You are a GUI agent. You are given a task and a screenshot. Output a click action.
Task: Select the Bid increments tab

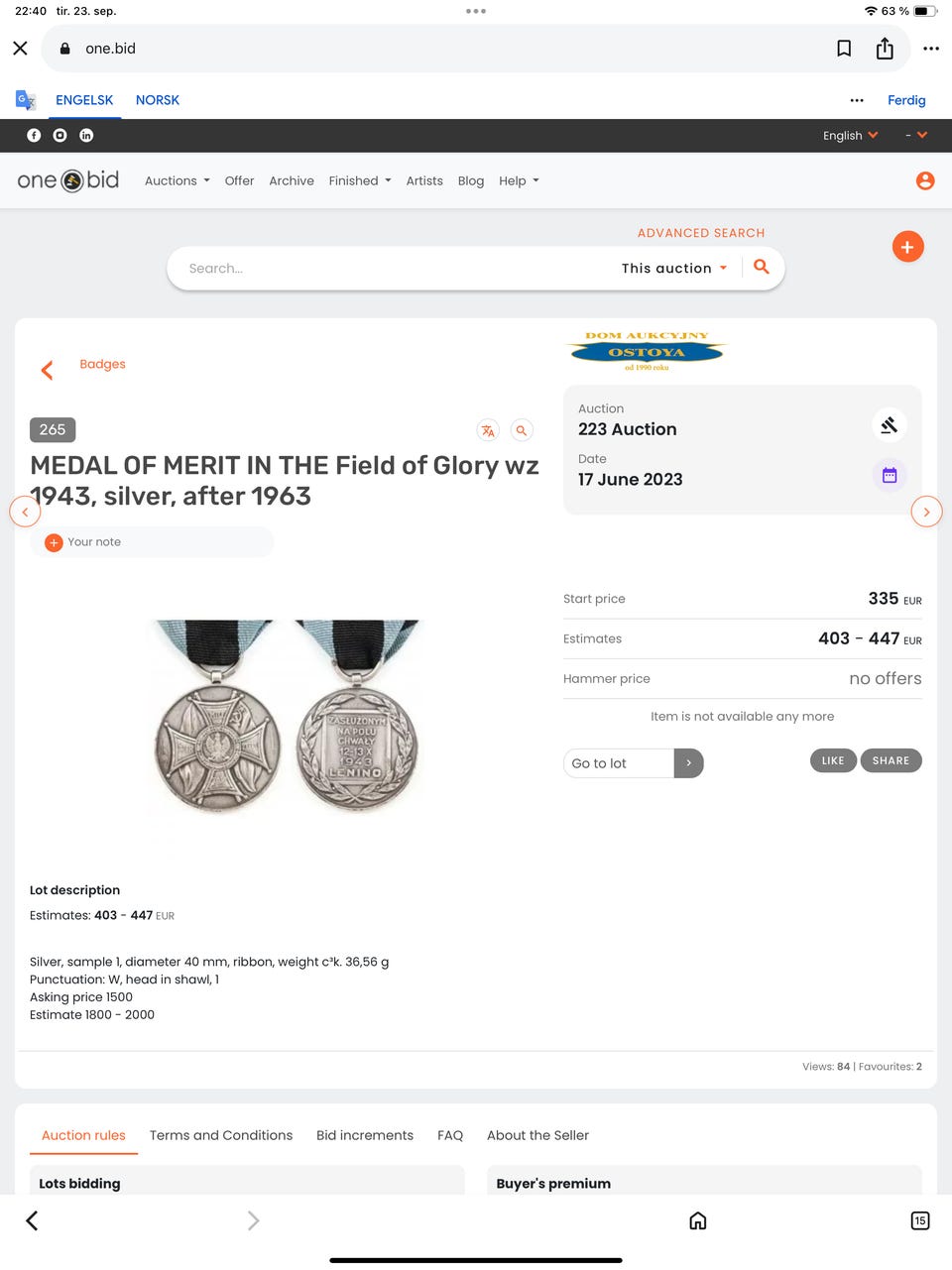point(365,1135)
